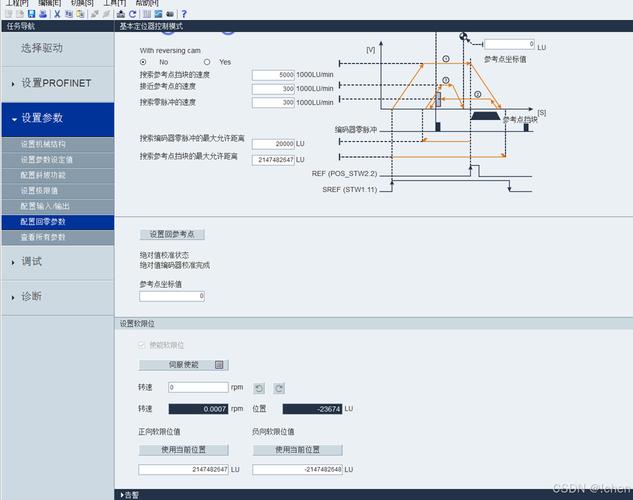Screen dimensions: 633x500
Task: Click the blue trace chart toolbar icon
Action: click(x=158, y=14)
